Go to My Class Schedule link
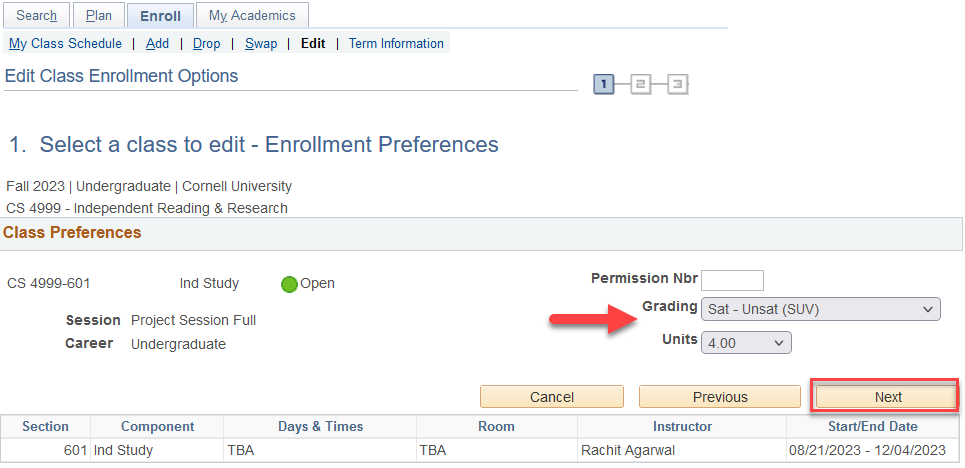 (x=65, y=44)
